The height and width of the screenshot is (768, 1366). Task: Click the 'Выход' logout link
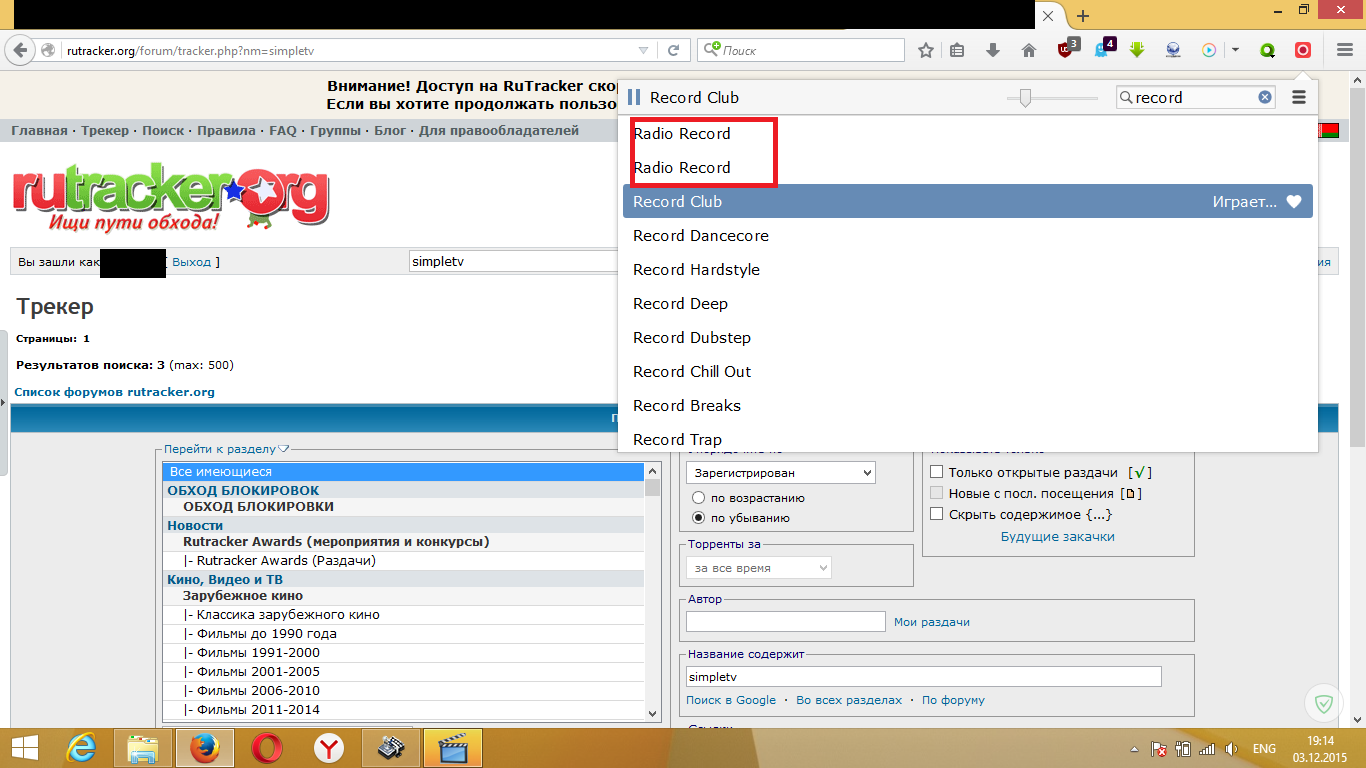(191, 262)
